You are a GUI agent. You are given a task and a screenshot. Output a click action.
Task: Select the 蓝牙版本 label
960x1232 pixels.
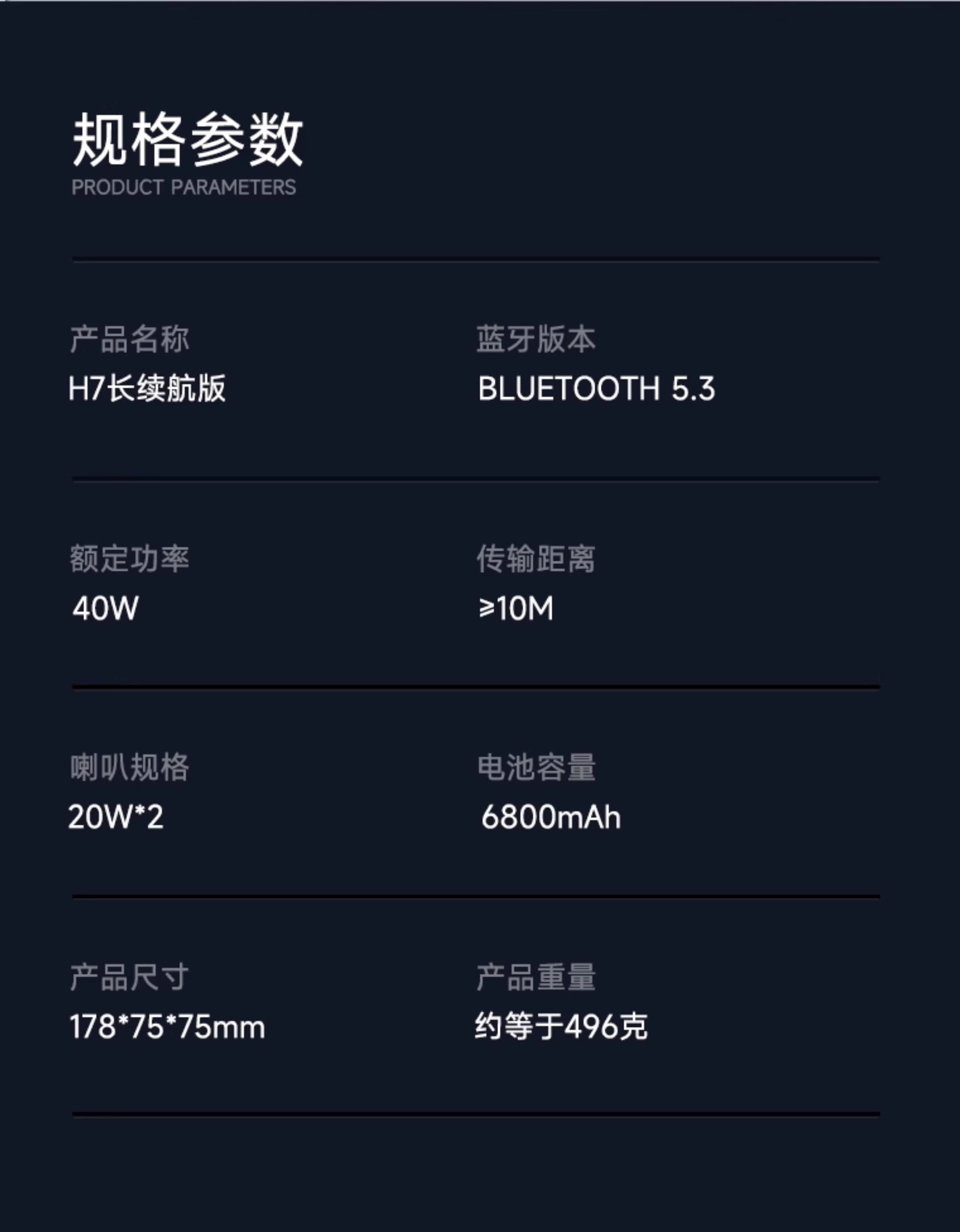(x=536, y=339)
